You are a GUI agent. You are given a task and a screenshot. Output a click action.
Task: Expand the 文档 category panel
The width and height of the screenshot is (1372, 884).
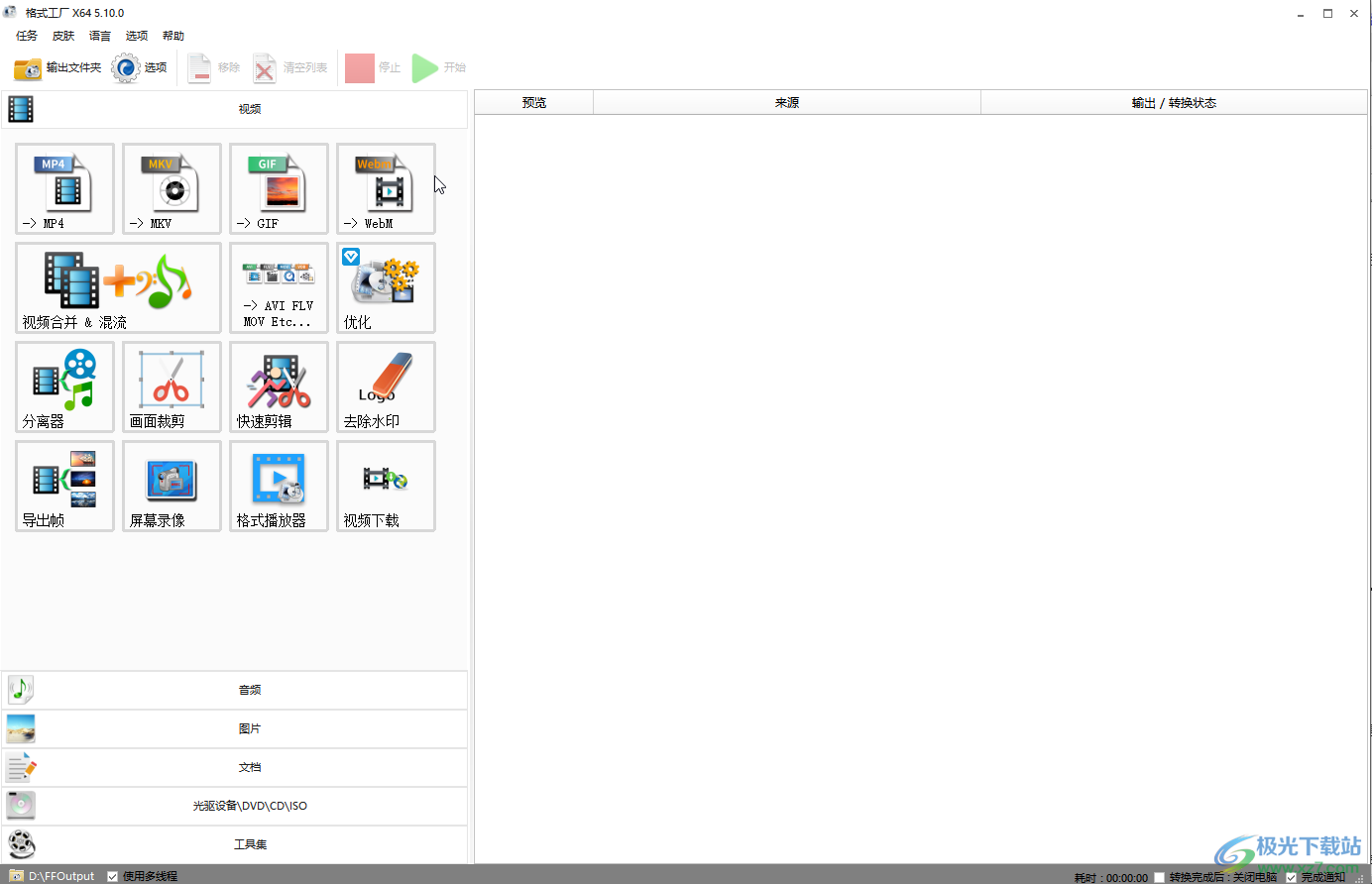(234, 767)
